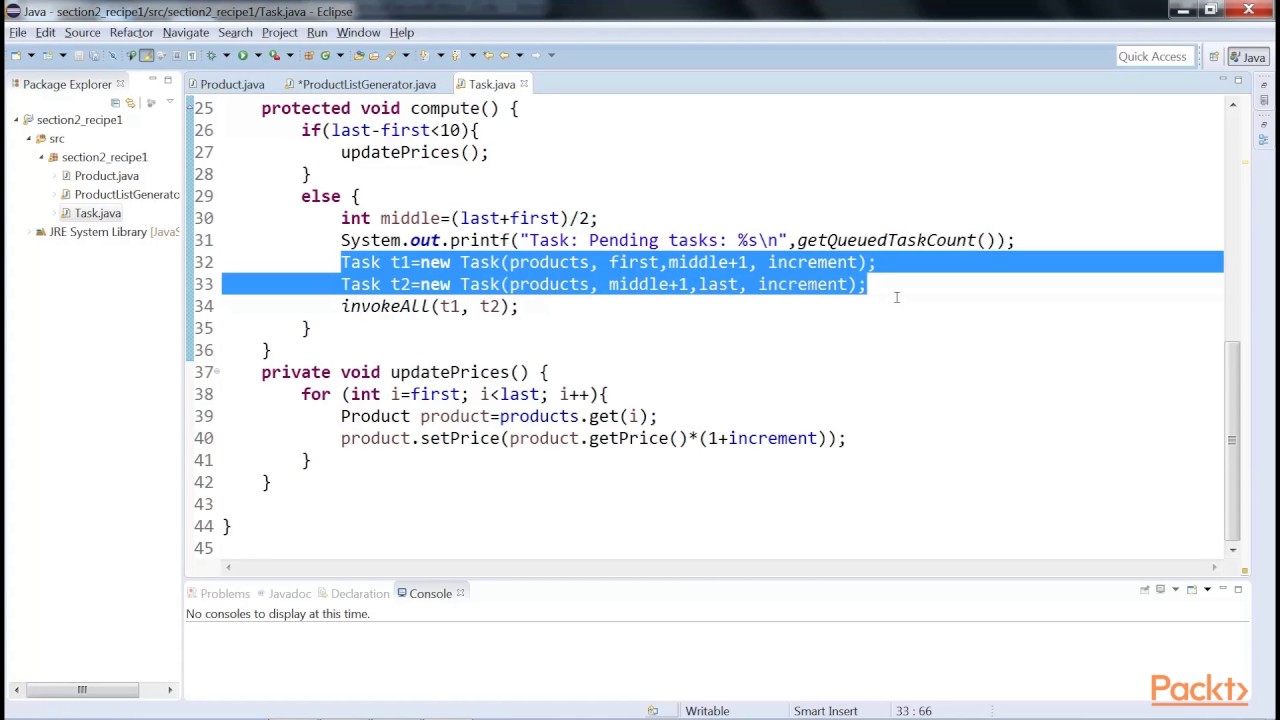This screenshot has width=1280, height=720.
Task: Maximize the Console panel
Action: click(x=1238, y=590)
